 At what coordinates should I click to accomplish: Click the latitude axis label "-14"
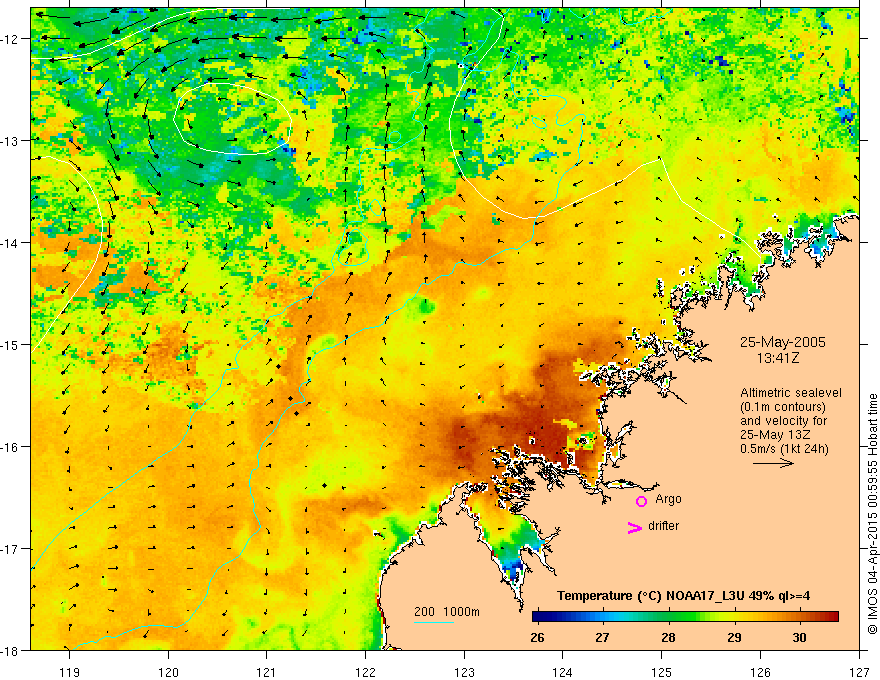[x=10, y=243]
